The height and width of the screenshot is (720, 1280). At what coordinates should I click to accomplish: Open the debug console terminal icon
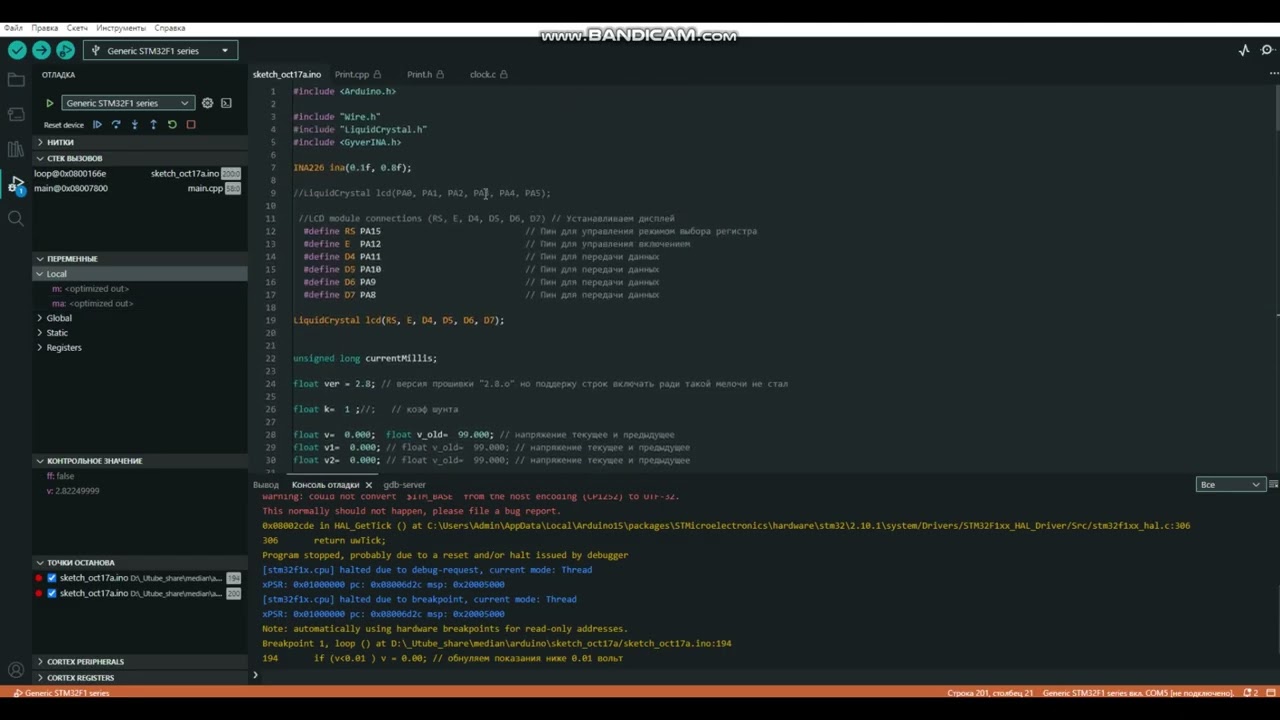(x=226, y=103)
